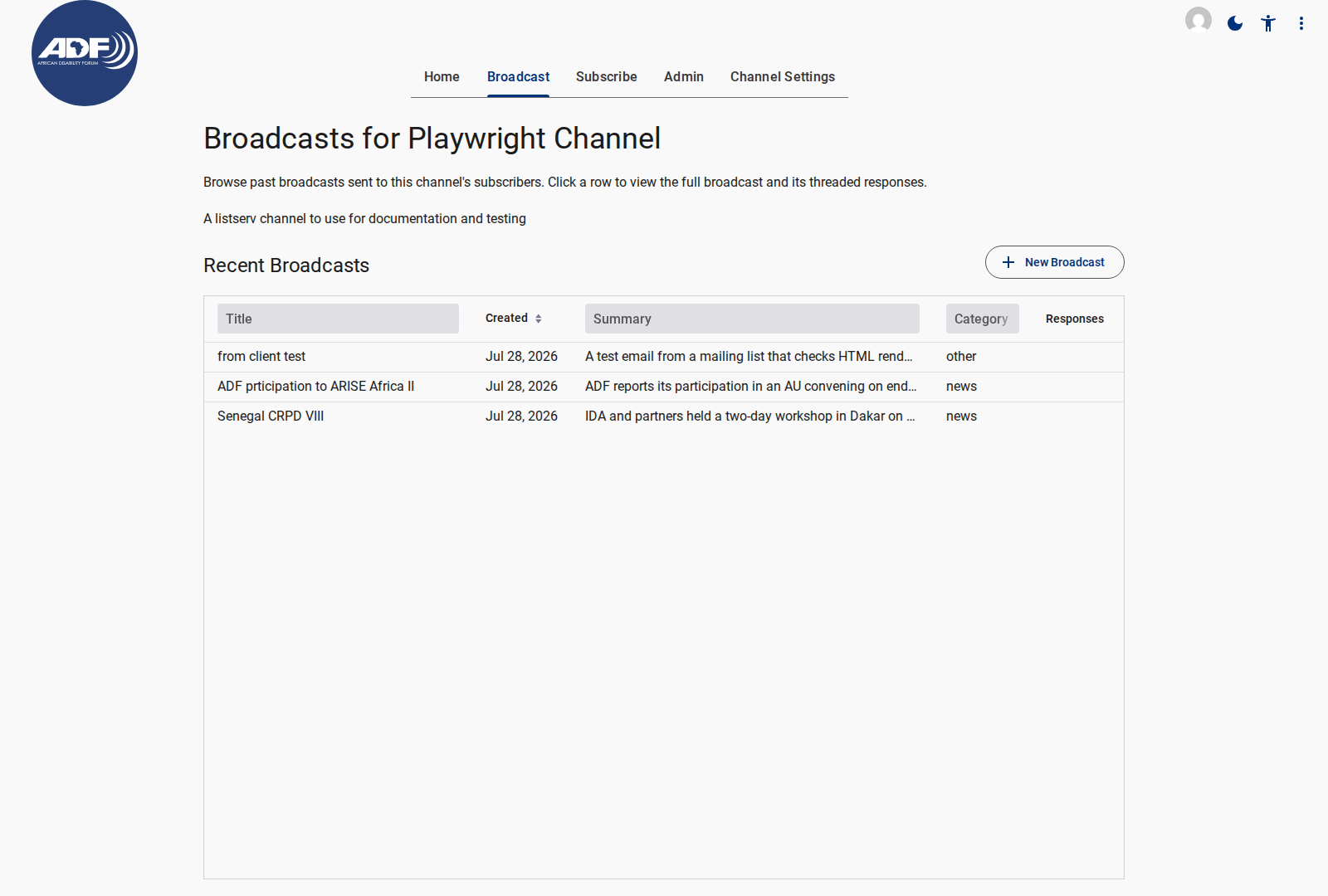
Task: Toggle dark mode moon icon
Action: [1235, 23]
